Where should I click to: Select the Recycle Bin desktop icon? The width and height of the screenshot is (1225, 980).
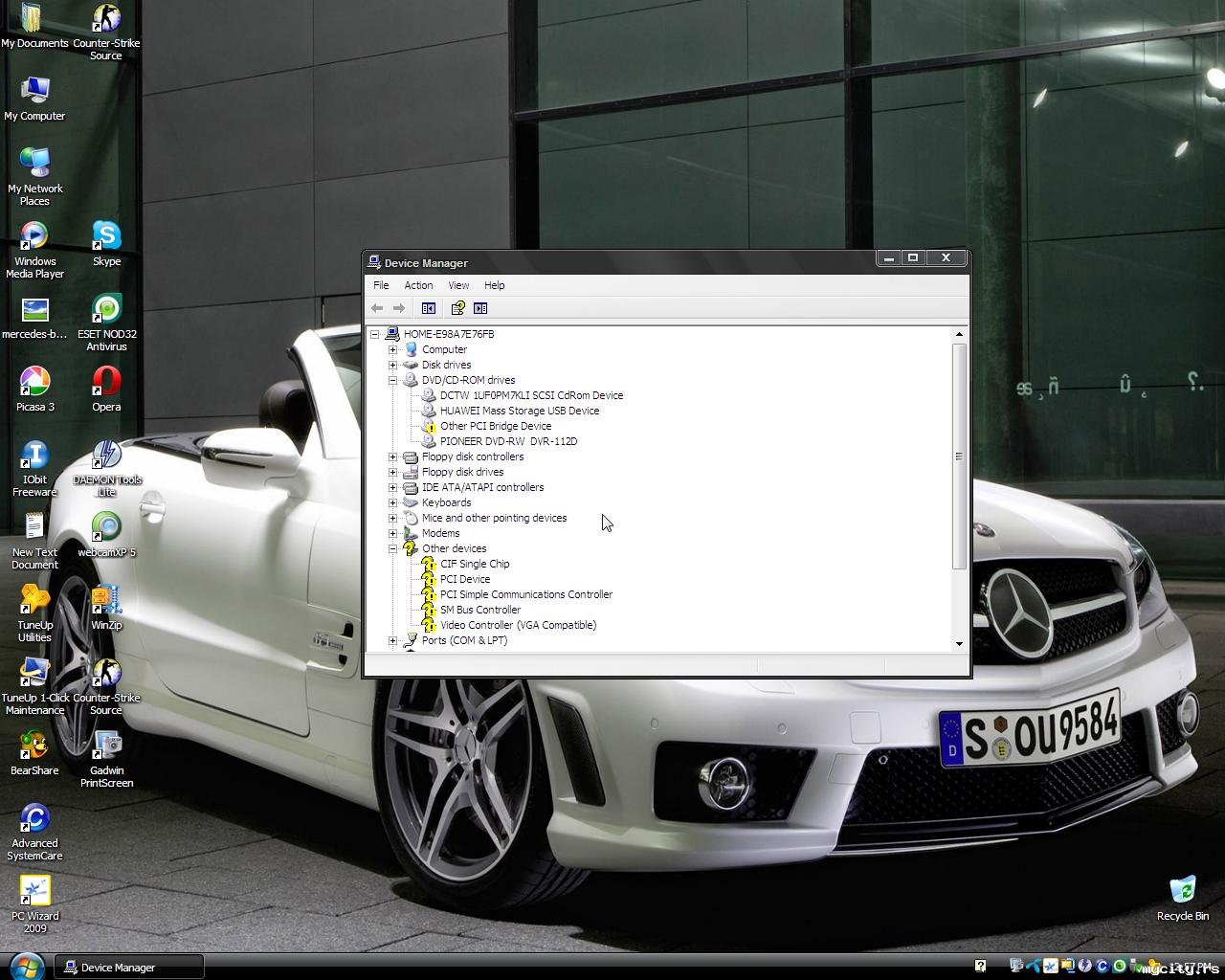pos(1183,899)
